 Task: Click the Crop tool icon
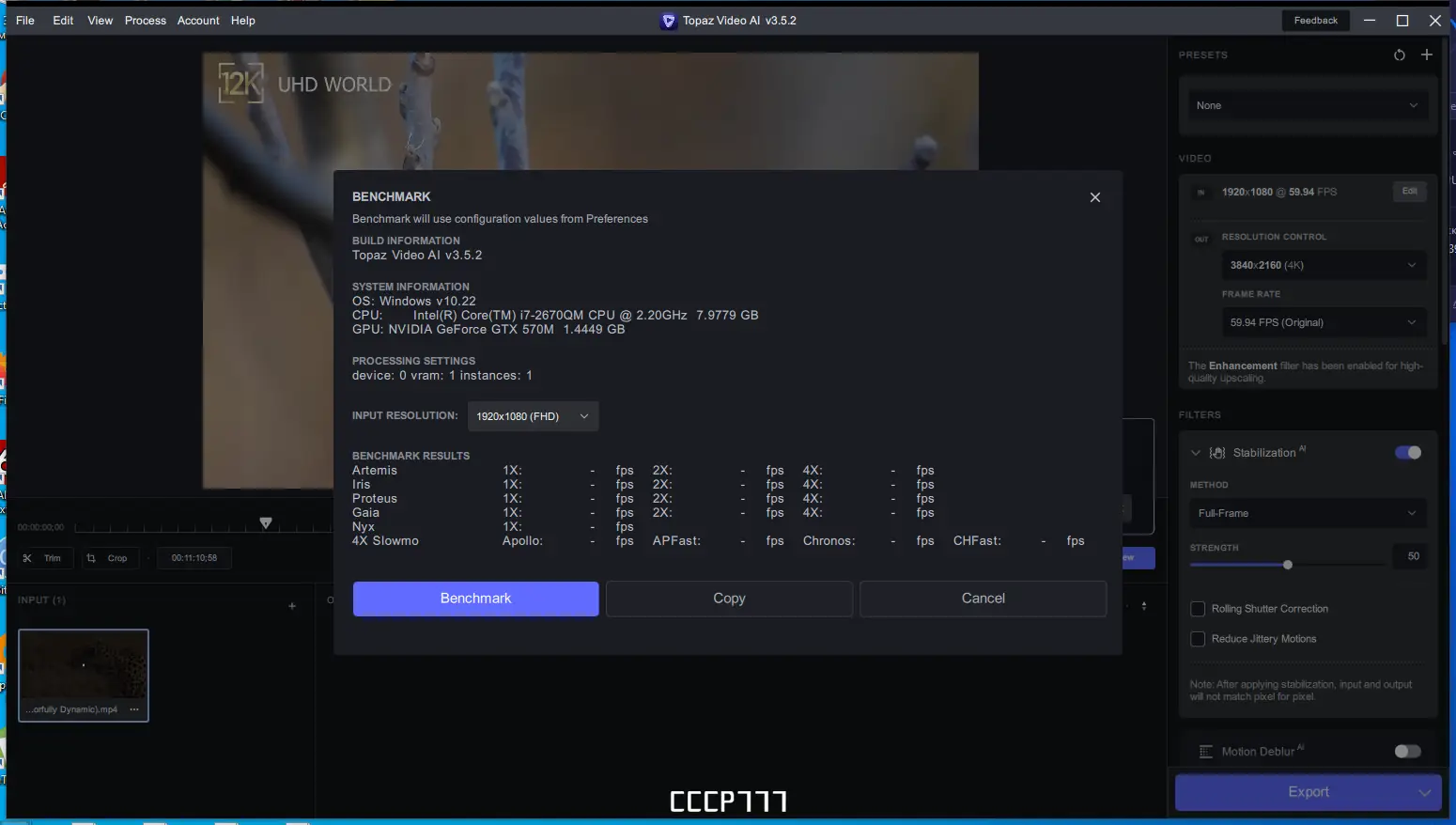tap(91, 558)
